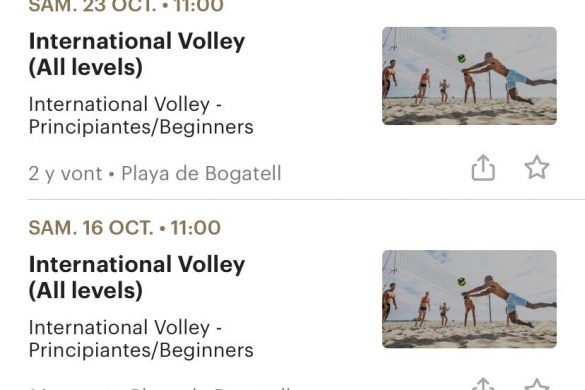Tap share icon on 16 Oct. event
Image resolution: width=585 pixels, height=390 pixels.
[483, 384]
